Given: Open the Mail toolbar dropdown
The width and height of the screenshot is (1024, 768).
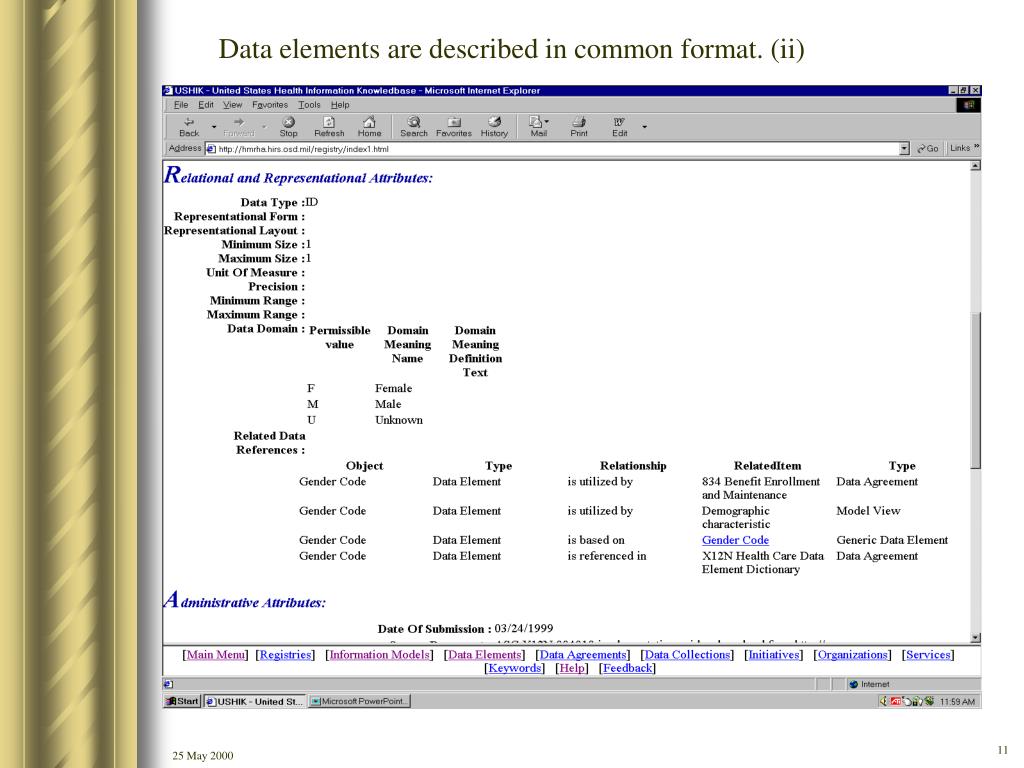Looking at the screenshot, I should point(539,127).
